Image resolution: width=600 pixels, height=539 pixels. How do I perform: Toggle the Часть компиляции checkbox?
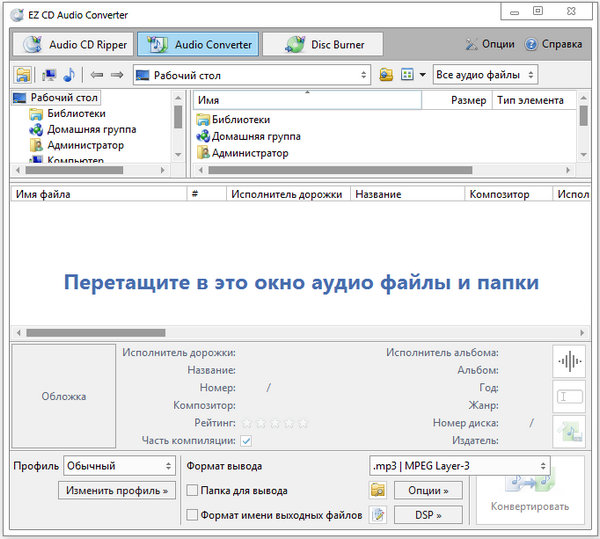click(245, 440)
